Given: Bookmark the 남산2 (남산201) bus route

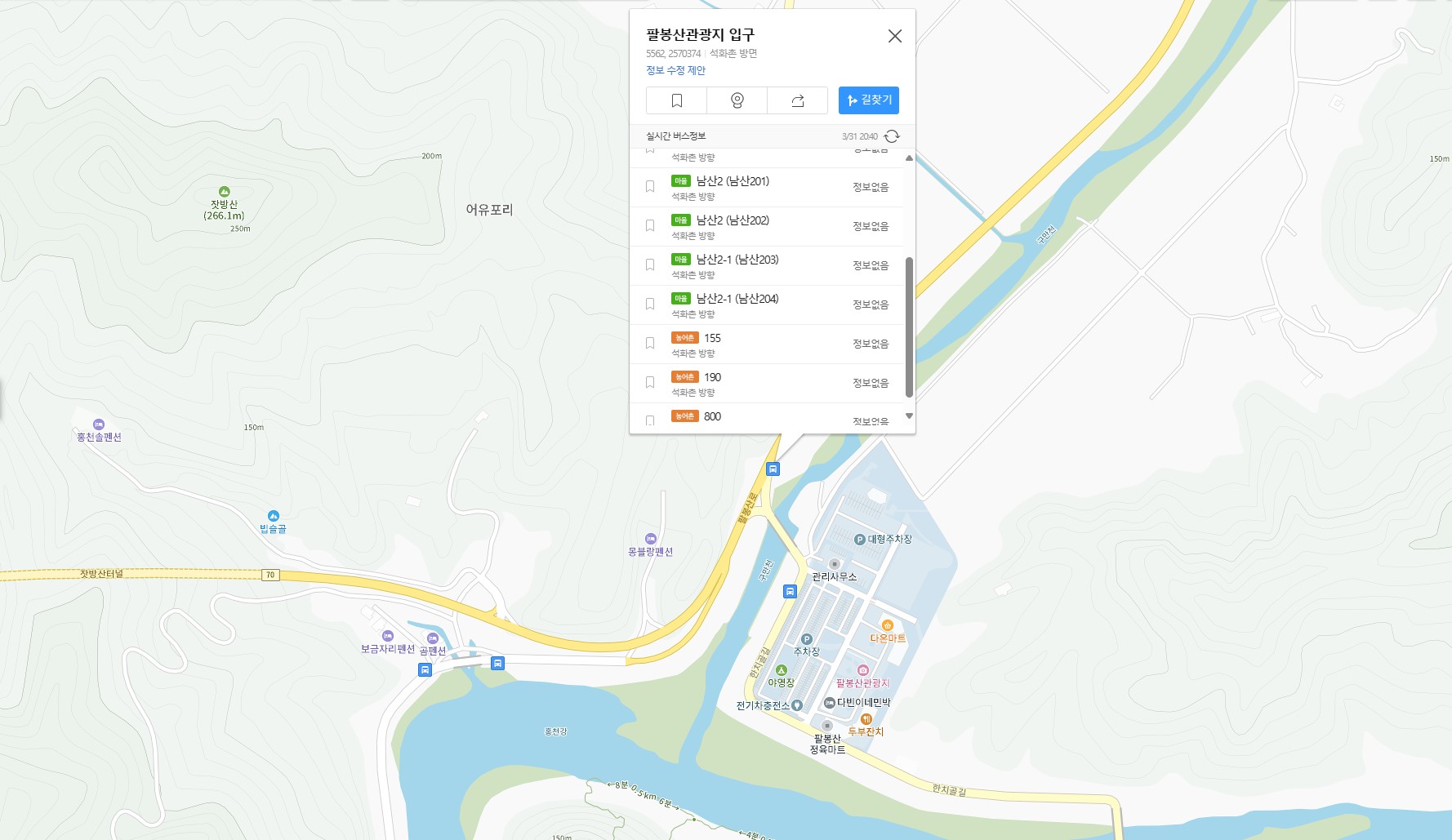Looking at the screenshot, I should pos(650,187).
